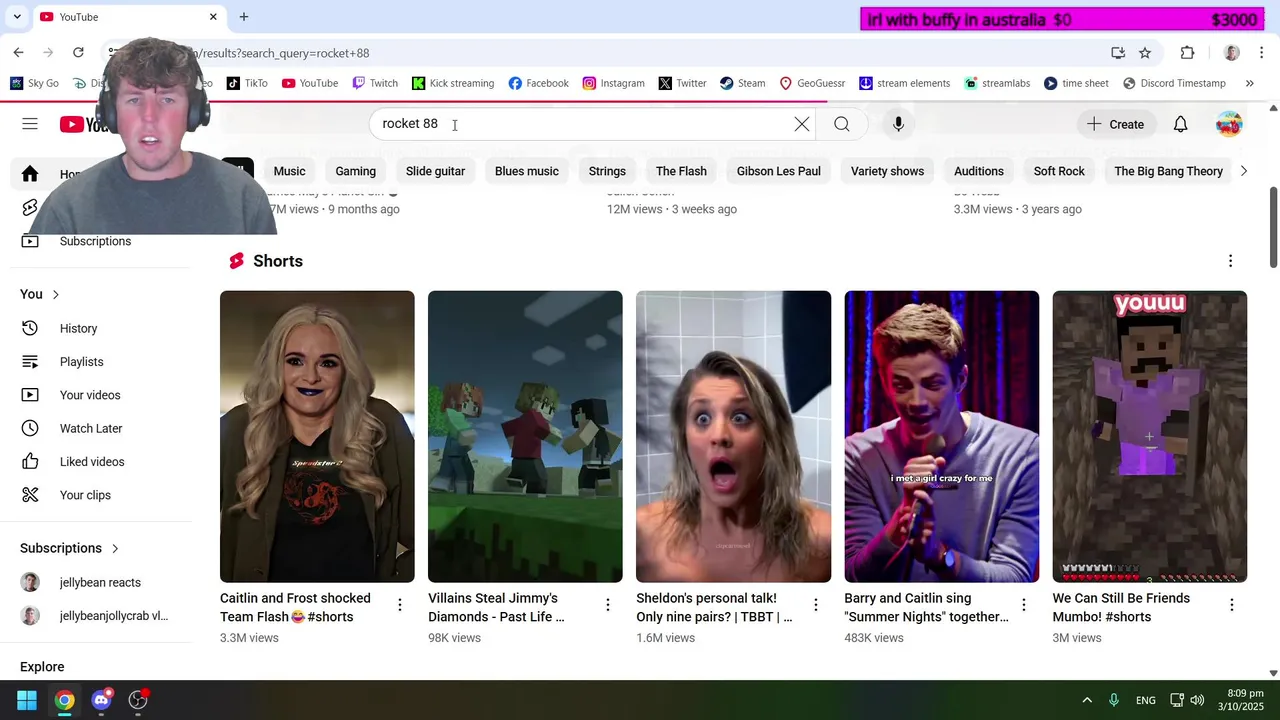
Task: Open options for the Sheldon's personal talk short
Action: point(816,605)
